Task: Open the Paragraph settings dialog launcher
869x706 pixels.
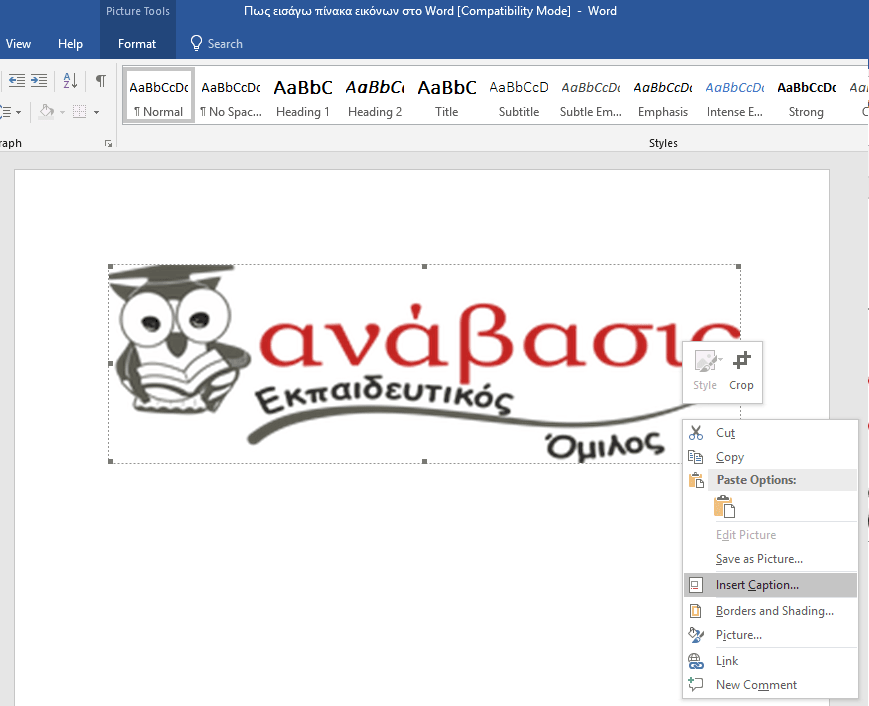Action: (x=109, y=144)
